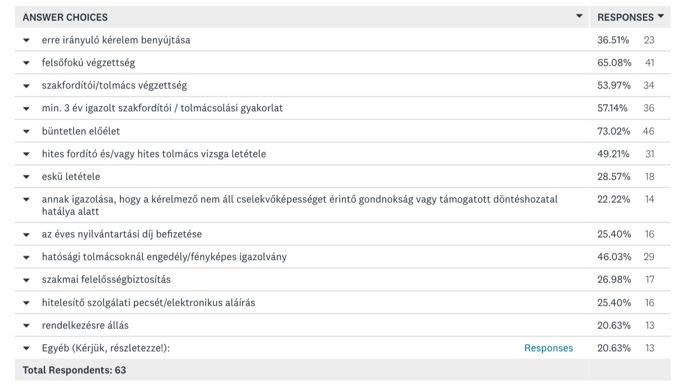Sort by Answer Choices column dropdown arrow

579,16
